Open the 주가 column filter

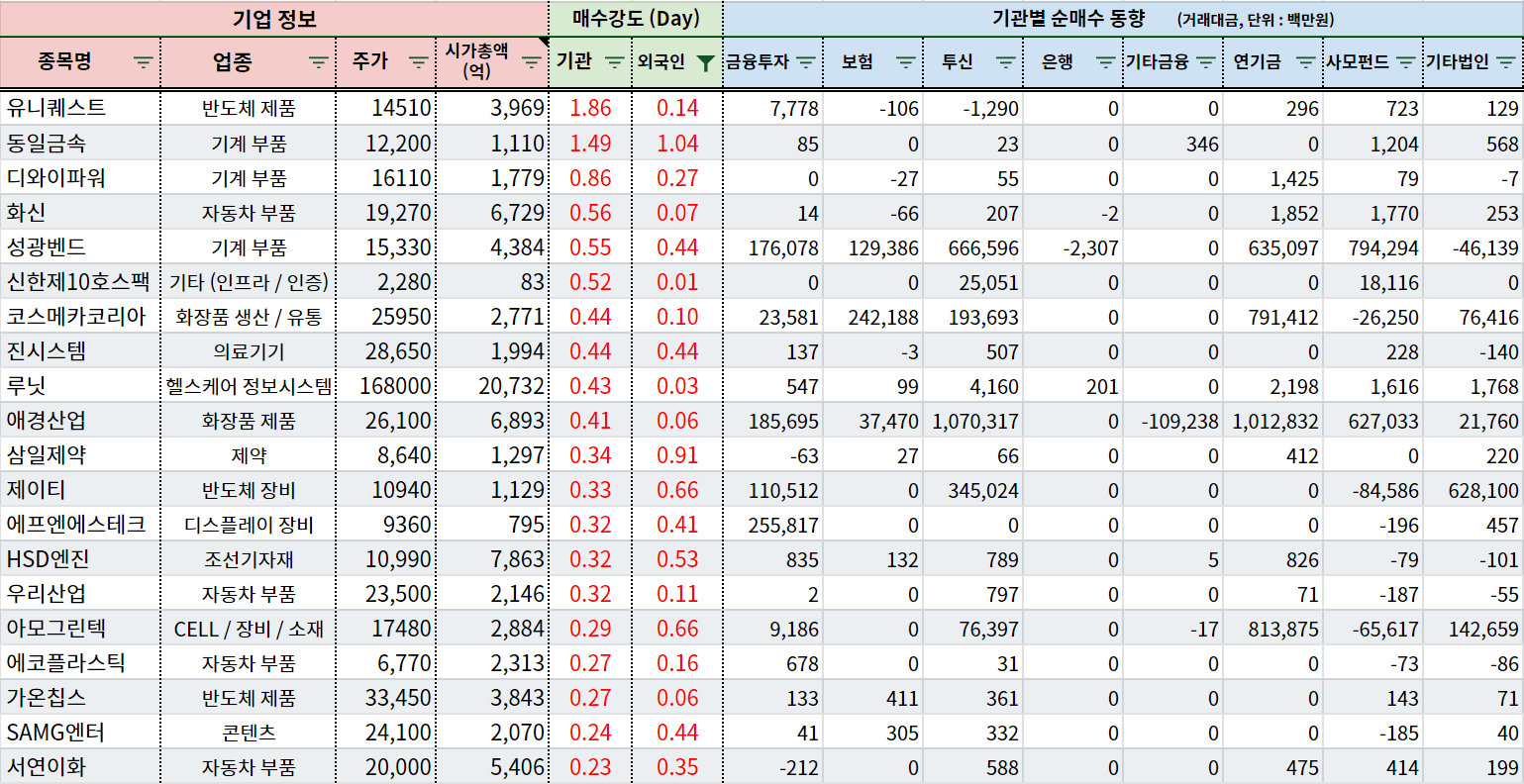pyautogui.click(x=418, y=62)
